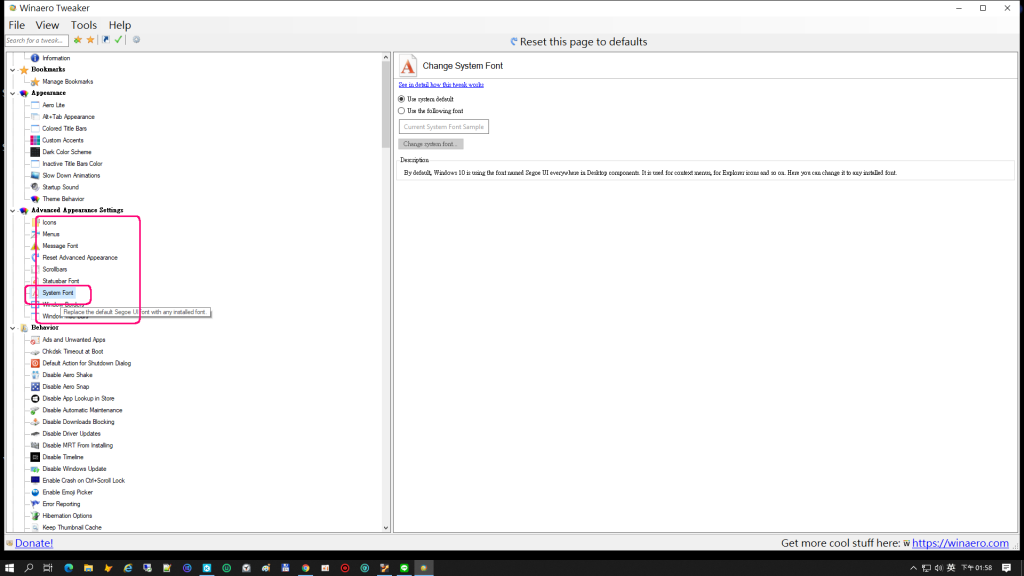Collapse Advanced Appearance Settings group
1024x576 pixels.
pos(12,211)
